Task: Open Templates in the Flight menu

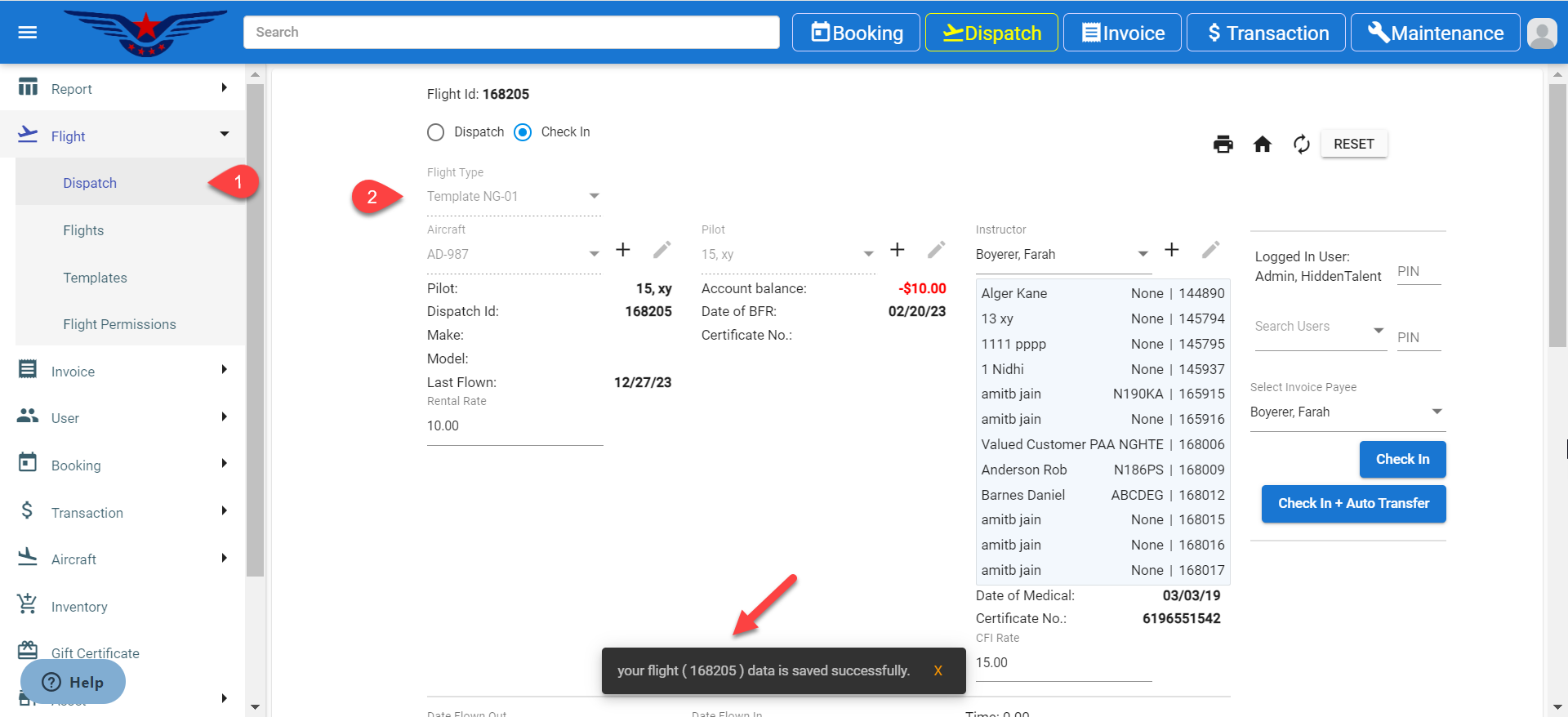Action: [x=95, y=278]
